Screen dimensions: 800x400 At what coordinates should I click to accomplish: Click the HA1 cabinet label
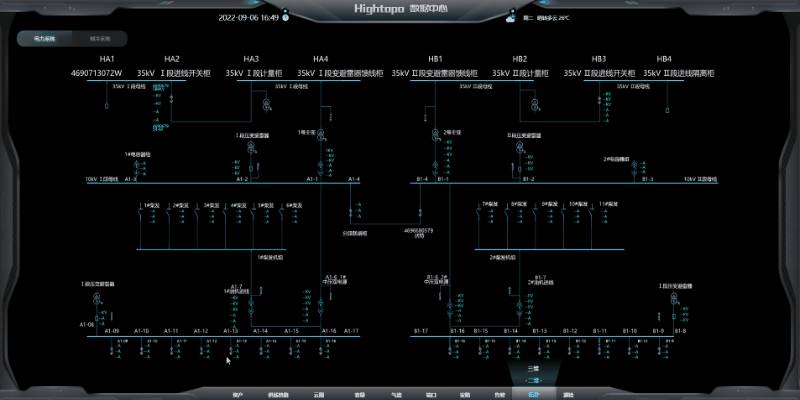click(106, 59)
